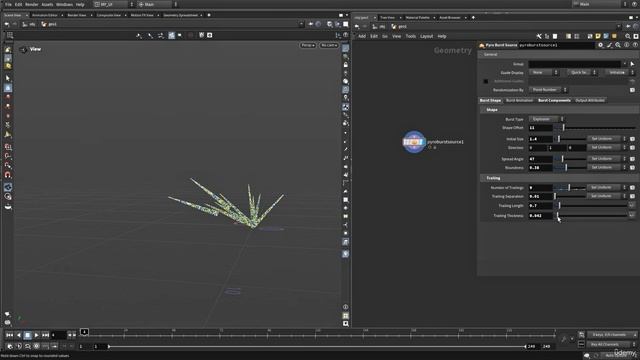This screenshot has width=640, height=360.
Task: Switch to the Render View tab
Action: (77, 15)
